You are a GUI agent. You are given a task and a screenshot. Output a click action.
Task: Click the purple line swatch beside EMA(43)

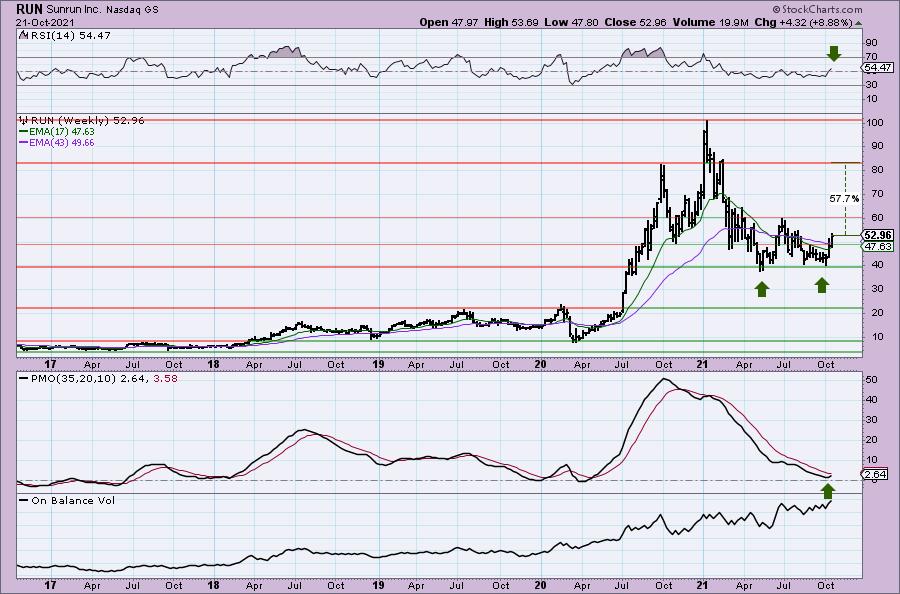click(x=24, y=142)
